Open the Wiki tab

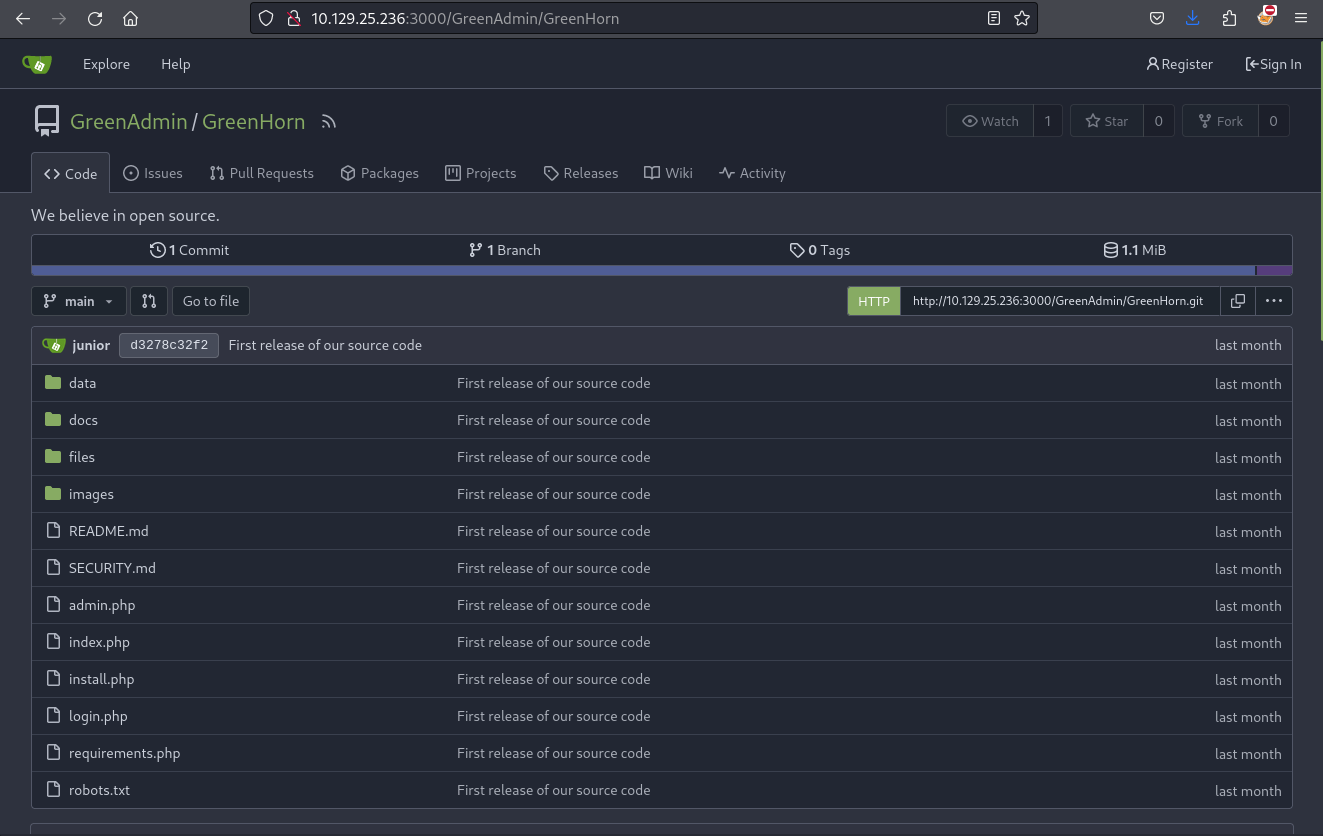coord(668,173)
